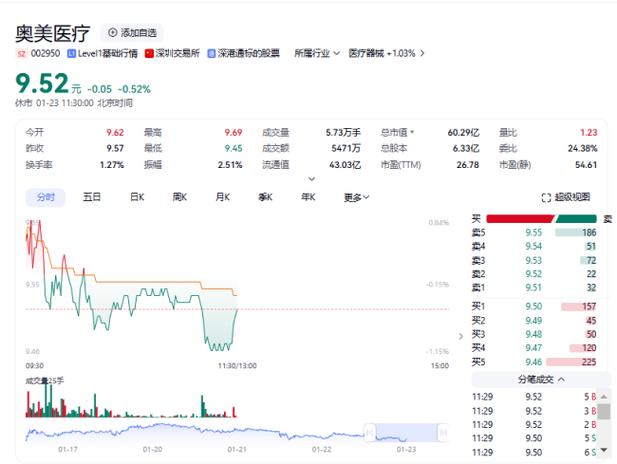Click the red buy ratio bar

pyautogui.click(x=520, y=219)
